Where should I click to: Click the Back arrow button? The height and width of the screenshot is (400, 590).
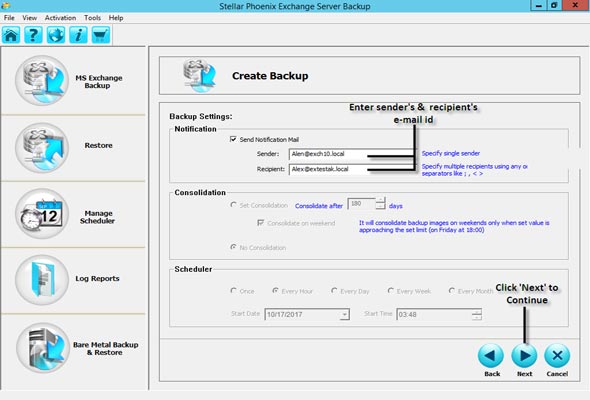point(491,356)
